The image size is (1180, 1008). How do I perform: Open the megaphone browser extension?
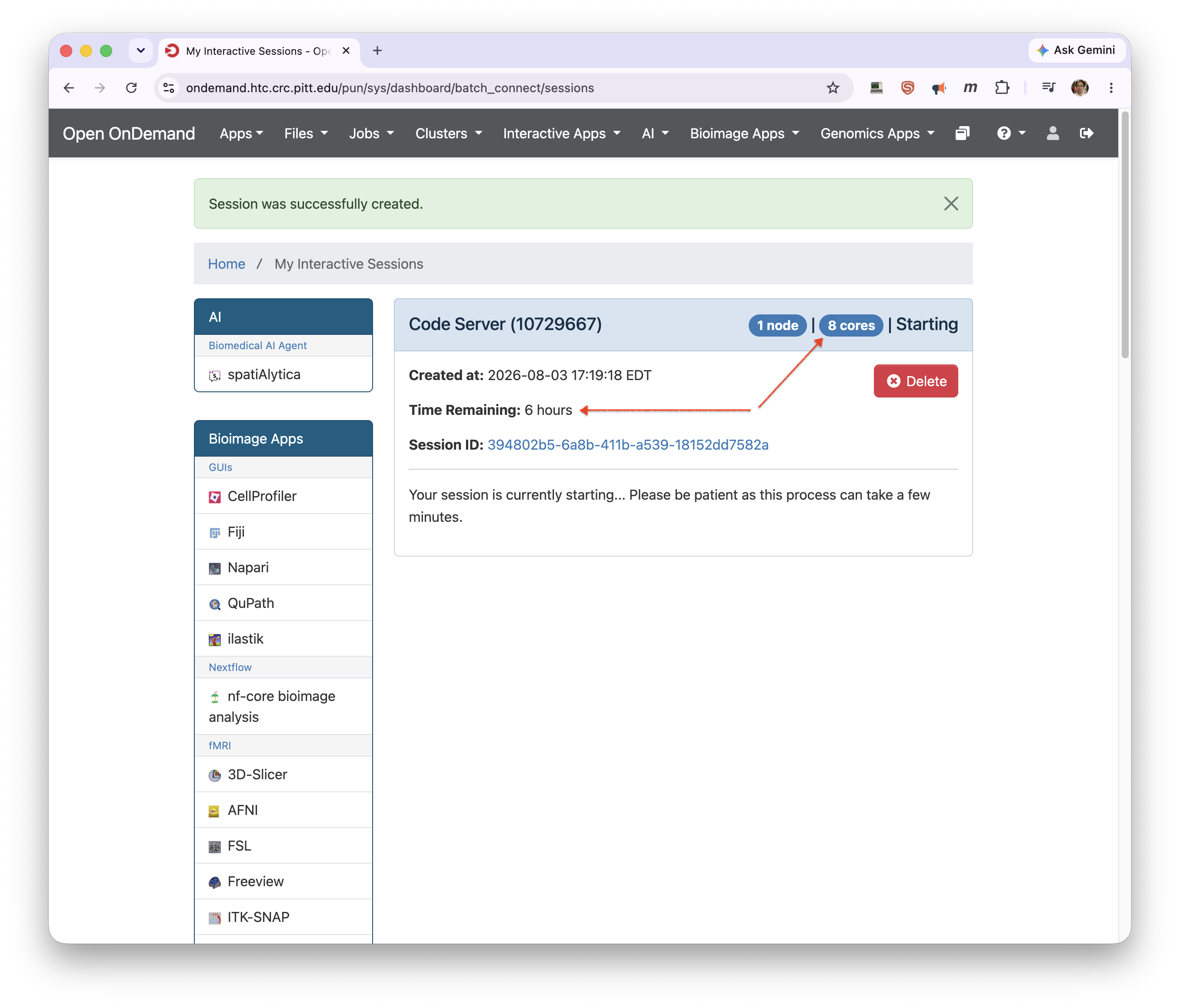tap(939, 88)
